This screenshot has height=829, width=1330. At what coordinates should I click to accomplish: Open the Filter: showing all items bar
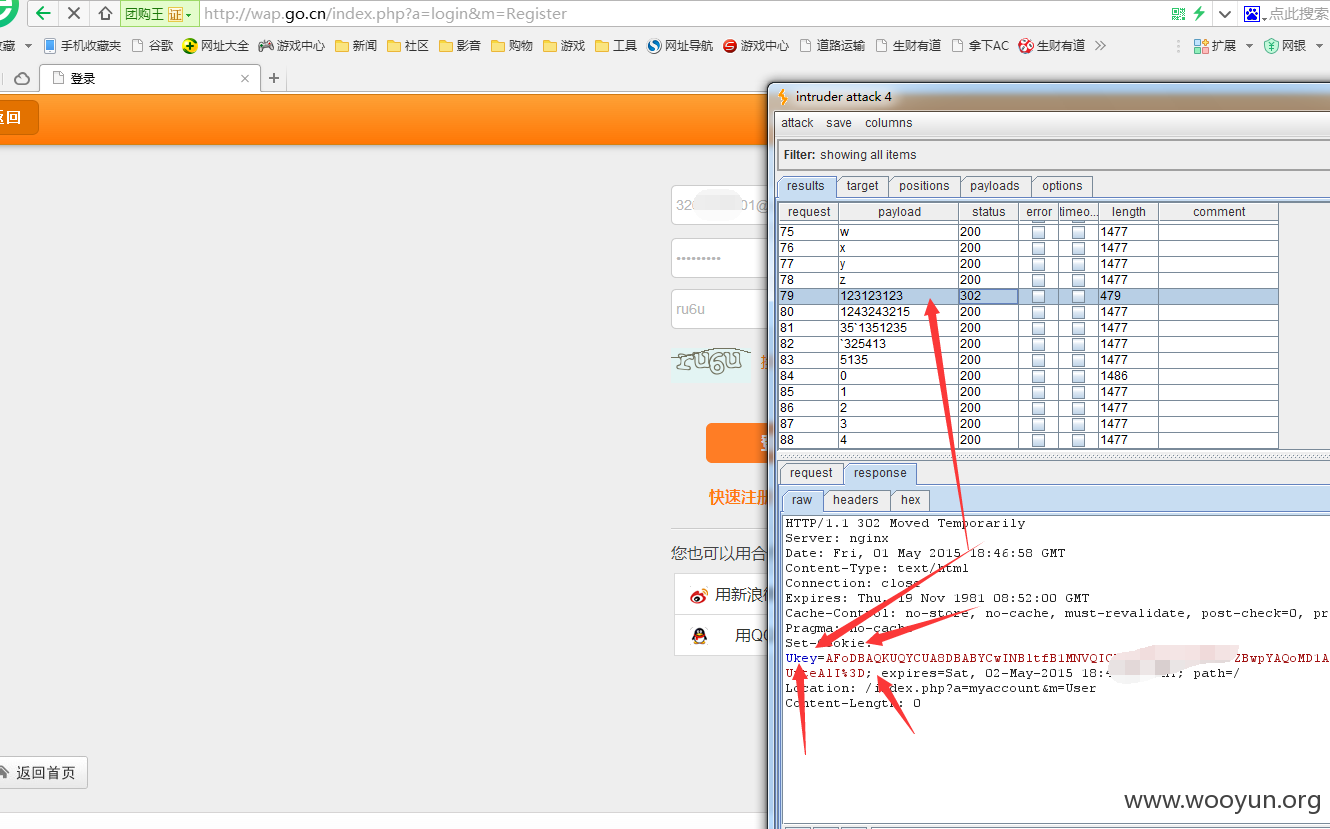click(x=1053, y=155)
